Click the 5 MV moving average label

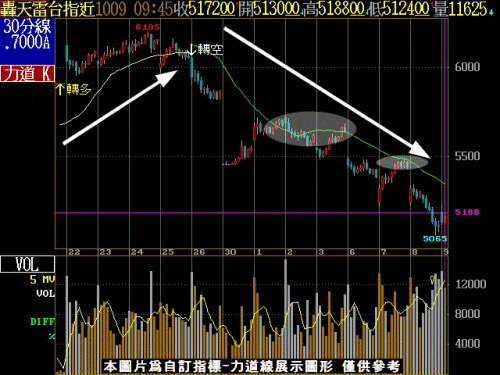[x=42, y=279]
